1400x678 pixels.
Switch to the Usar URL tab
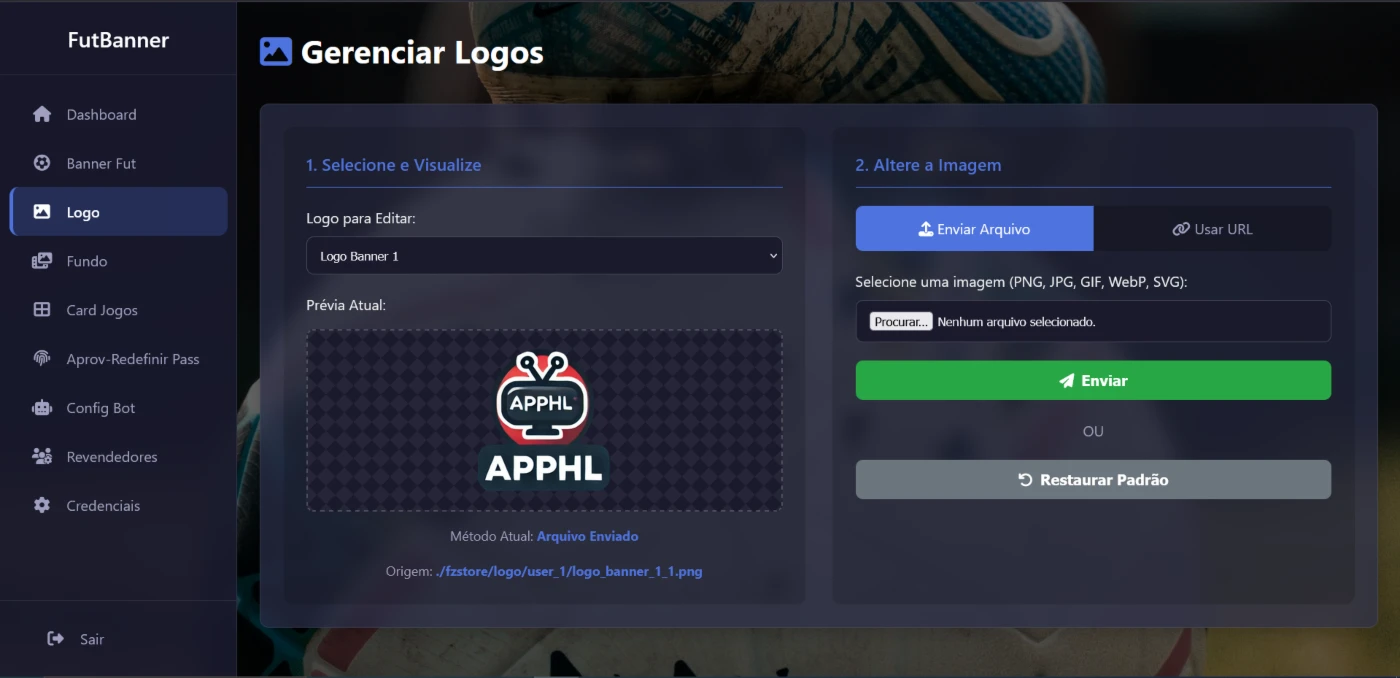(1212, 229)
